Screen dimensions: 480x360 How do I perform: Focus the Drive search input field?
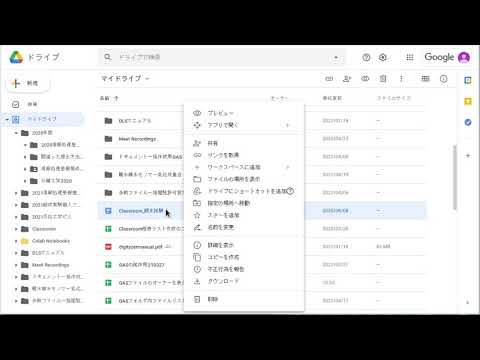[x=223, y=57]
